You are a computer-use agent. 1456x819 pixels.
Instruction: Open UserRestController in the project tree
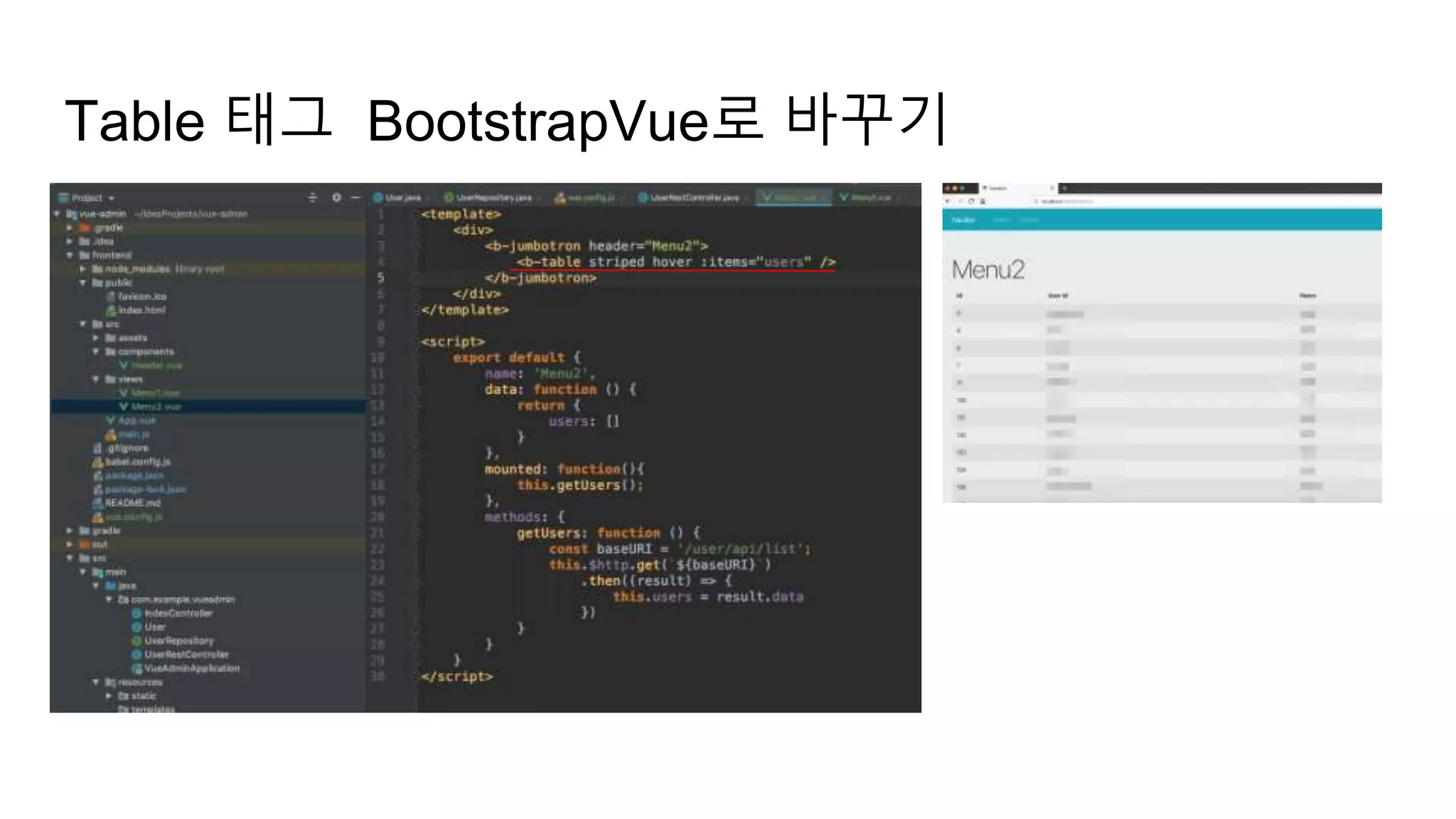[x=186, y=654]
